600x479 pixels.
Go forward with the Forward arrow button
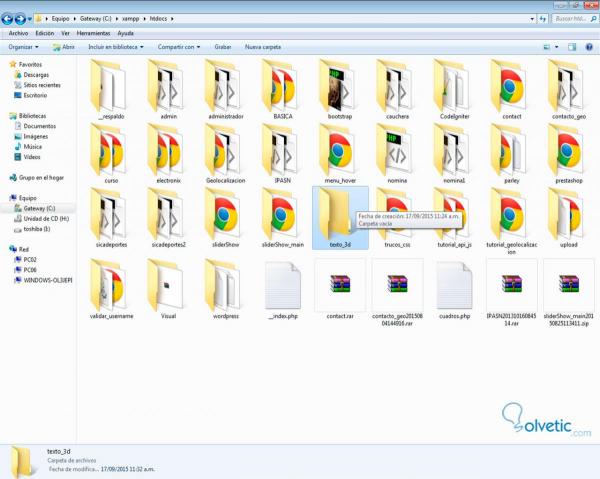pos(20,18)
